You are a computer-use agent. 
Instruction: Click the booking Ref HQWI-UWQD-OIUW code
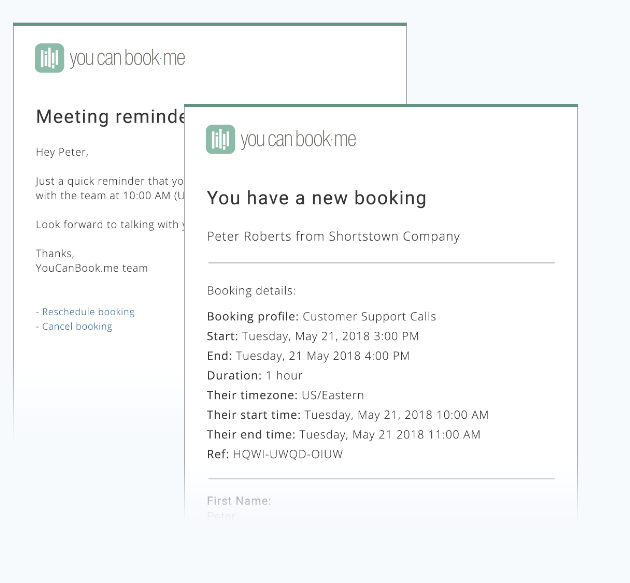[288, 454]
